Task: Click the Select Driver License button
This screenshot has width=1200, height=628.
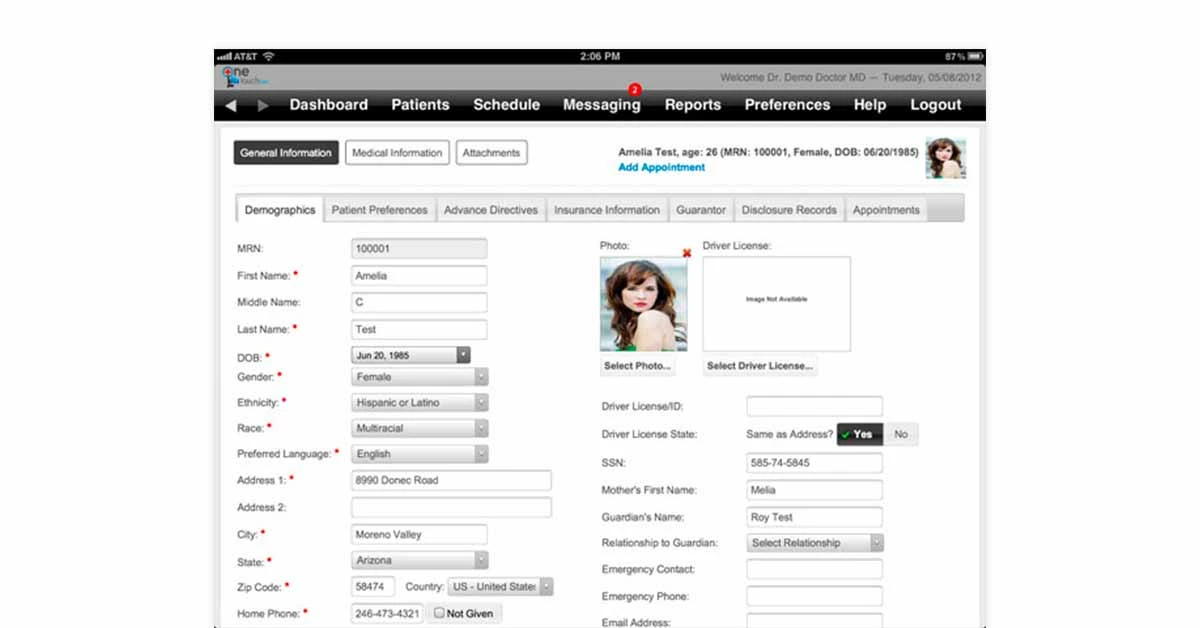Action: (x=762, y=366)
